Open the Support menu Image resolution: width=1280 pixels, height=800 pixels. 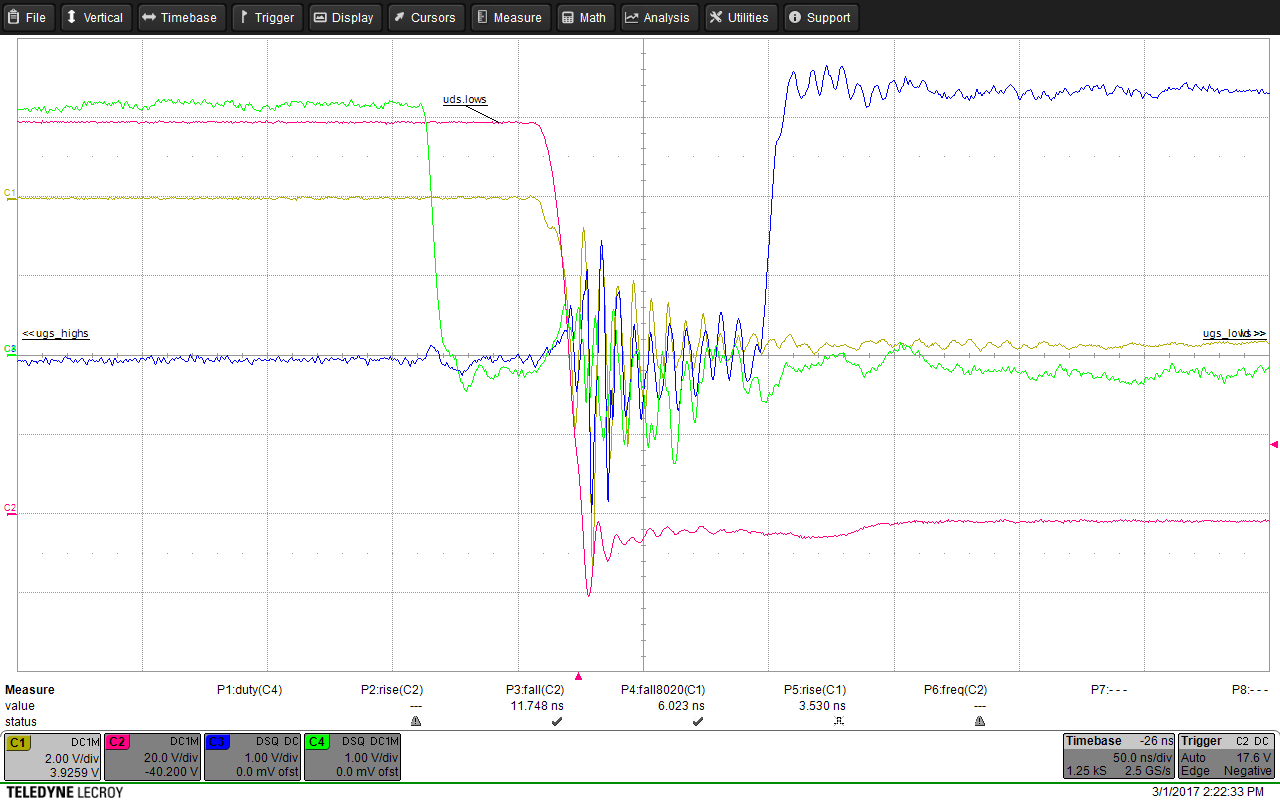820,17
